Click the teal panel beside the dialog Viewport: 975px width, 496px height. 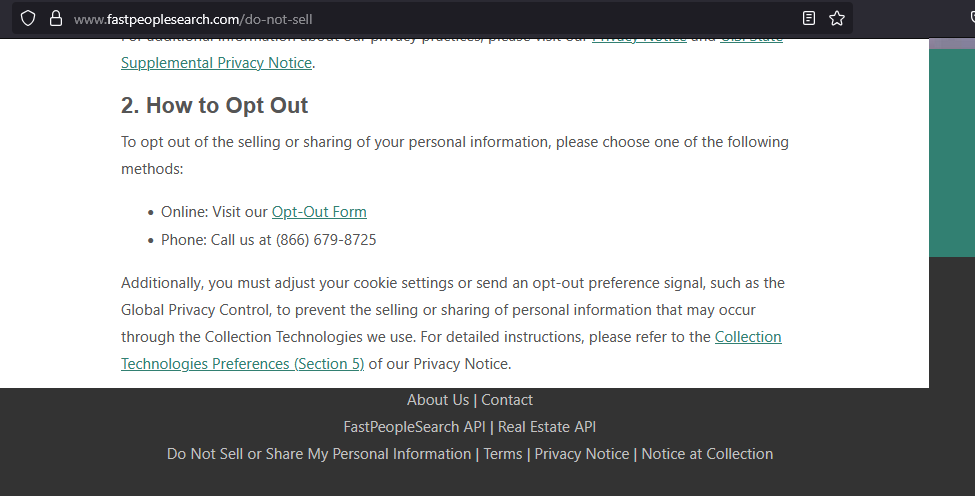(x=952, y=152)
